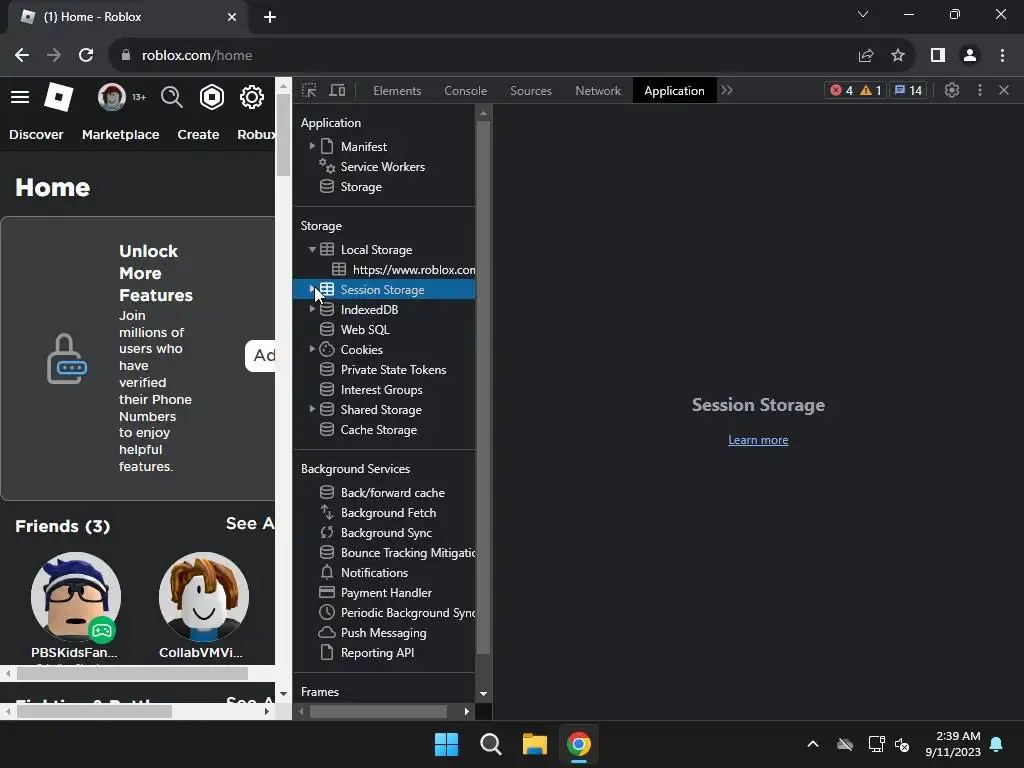The image size is (1024, 768).
Task: Click the Learn more link
Action: pos(758,440)
